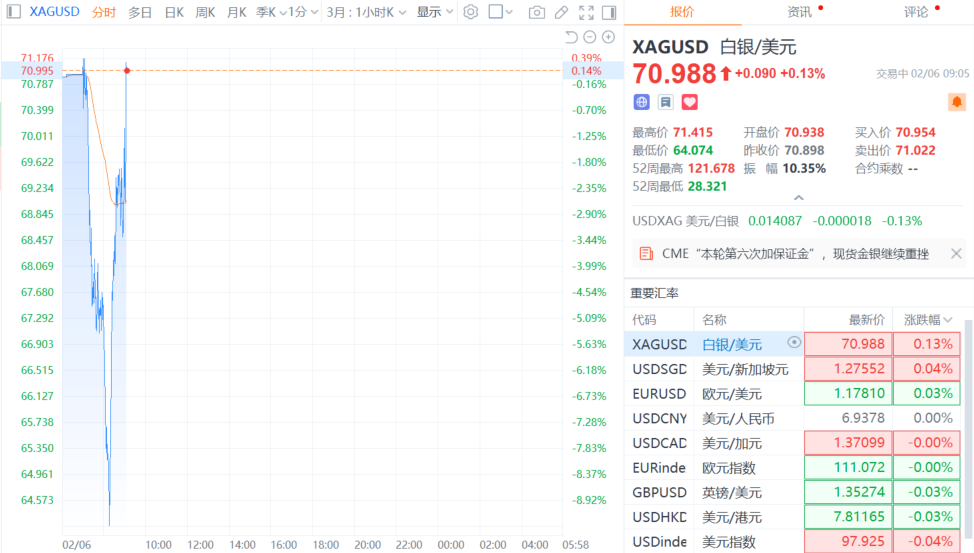
Task: Expand the 显示 display dropdown
Action: point(434,12)
